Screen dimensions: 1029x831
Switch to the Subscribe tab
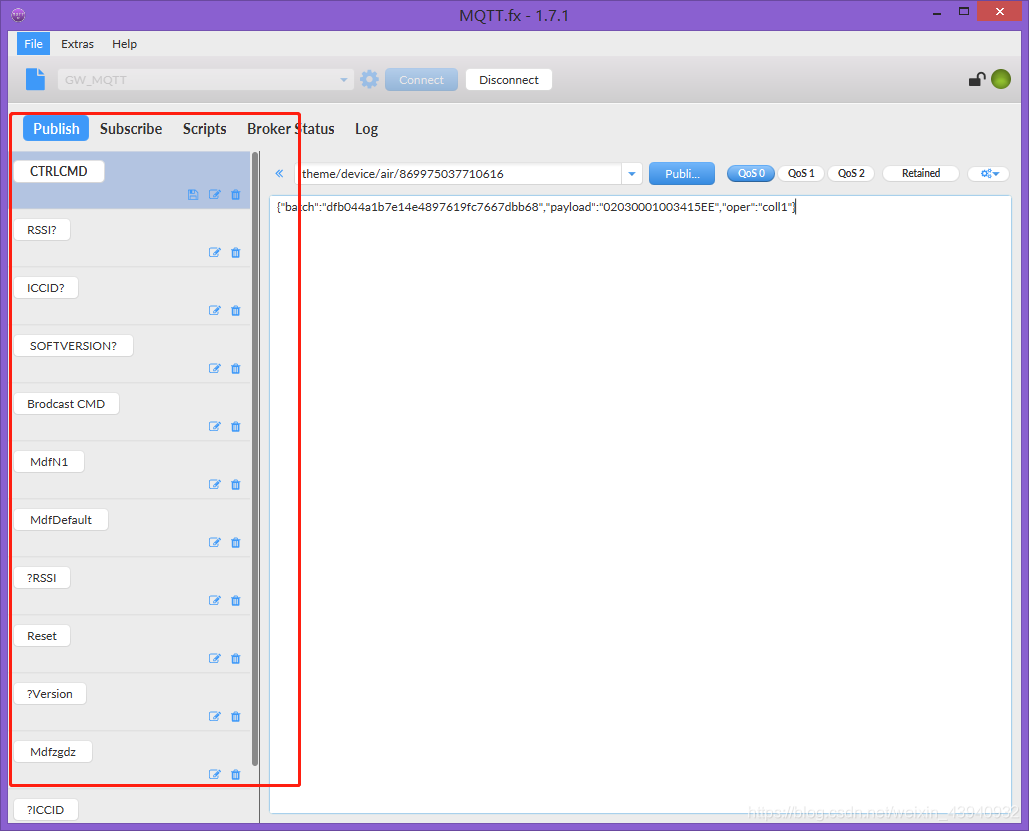click(131, 129)
